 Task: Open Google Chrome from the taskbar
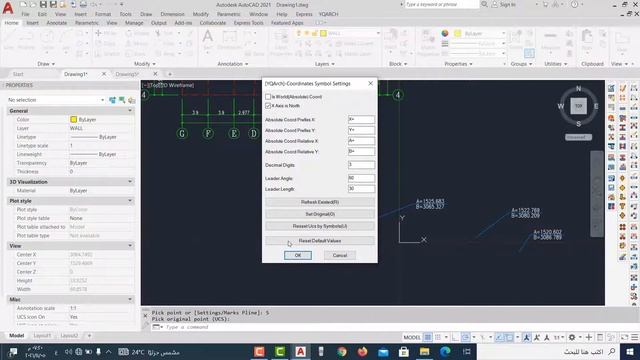pos(342,351)
